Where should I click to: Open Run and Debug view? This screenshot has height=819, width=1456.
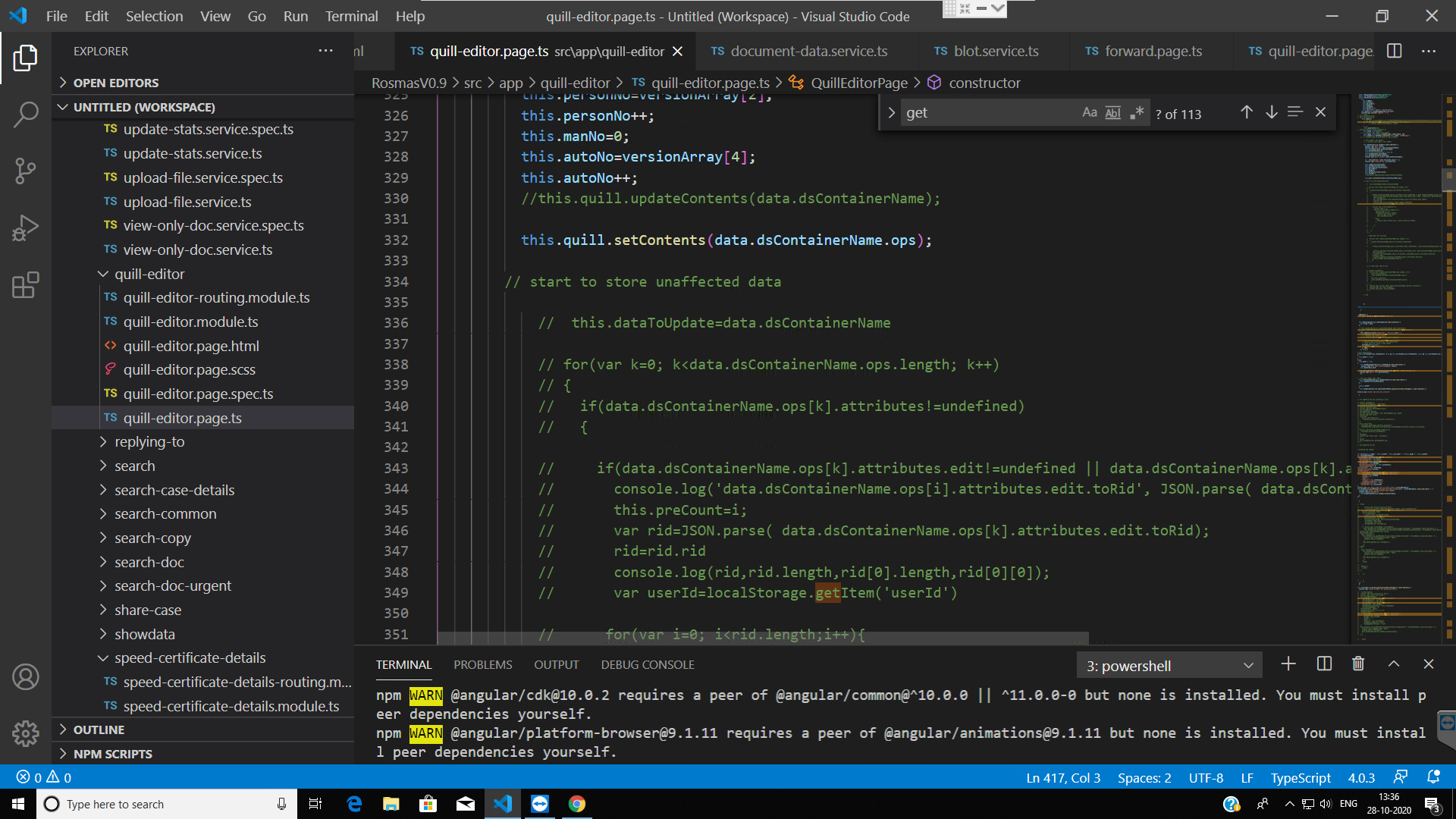click(25, 227)
